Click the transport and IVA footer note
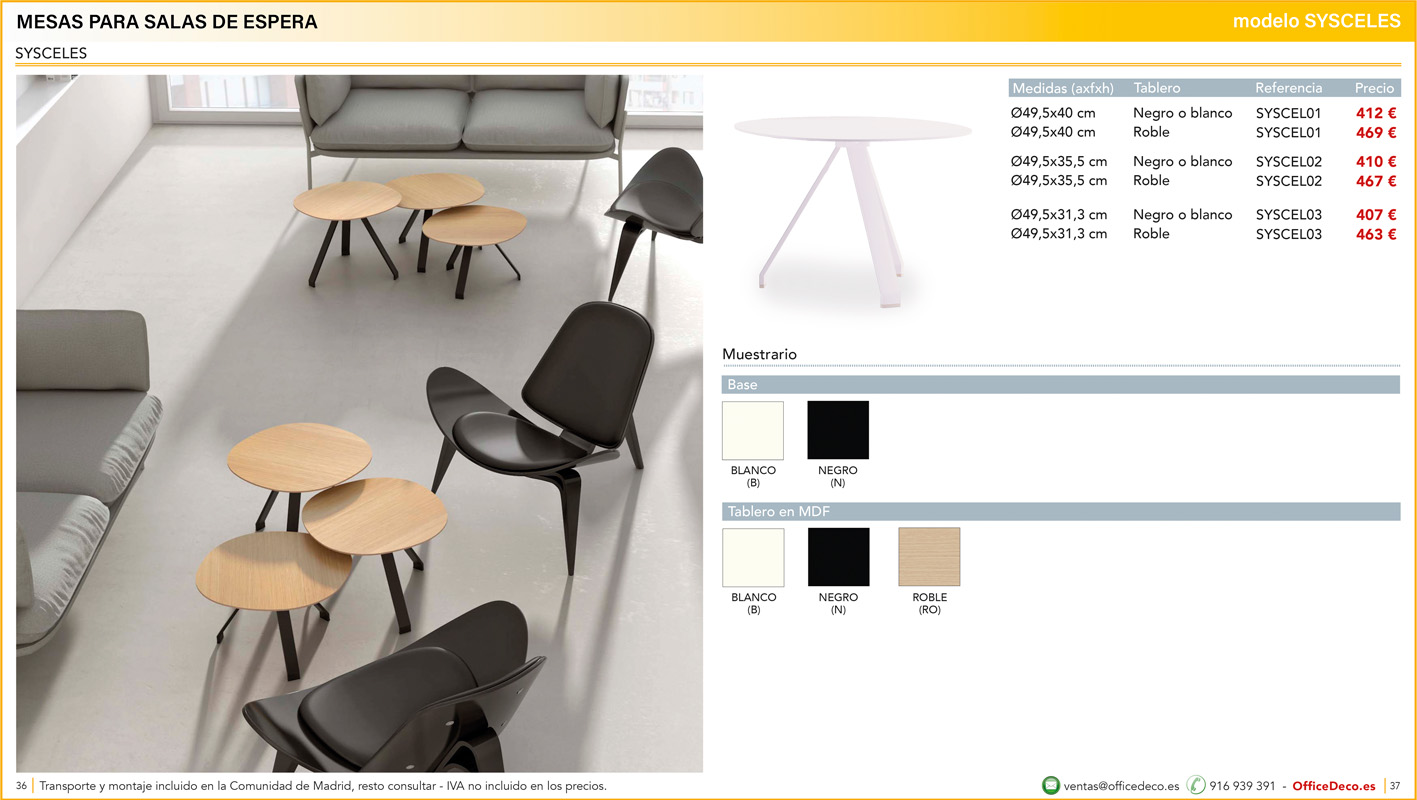Image resolution: width=1417 pixels, height=800 pixels. [322, 786]
